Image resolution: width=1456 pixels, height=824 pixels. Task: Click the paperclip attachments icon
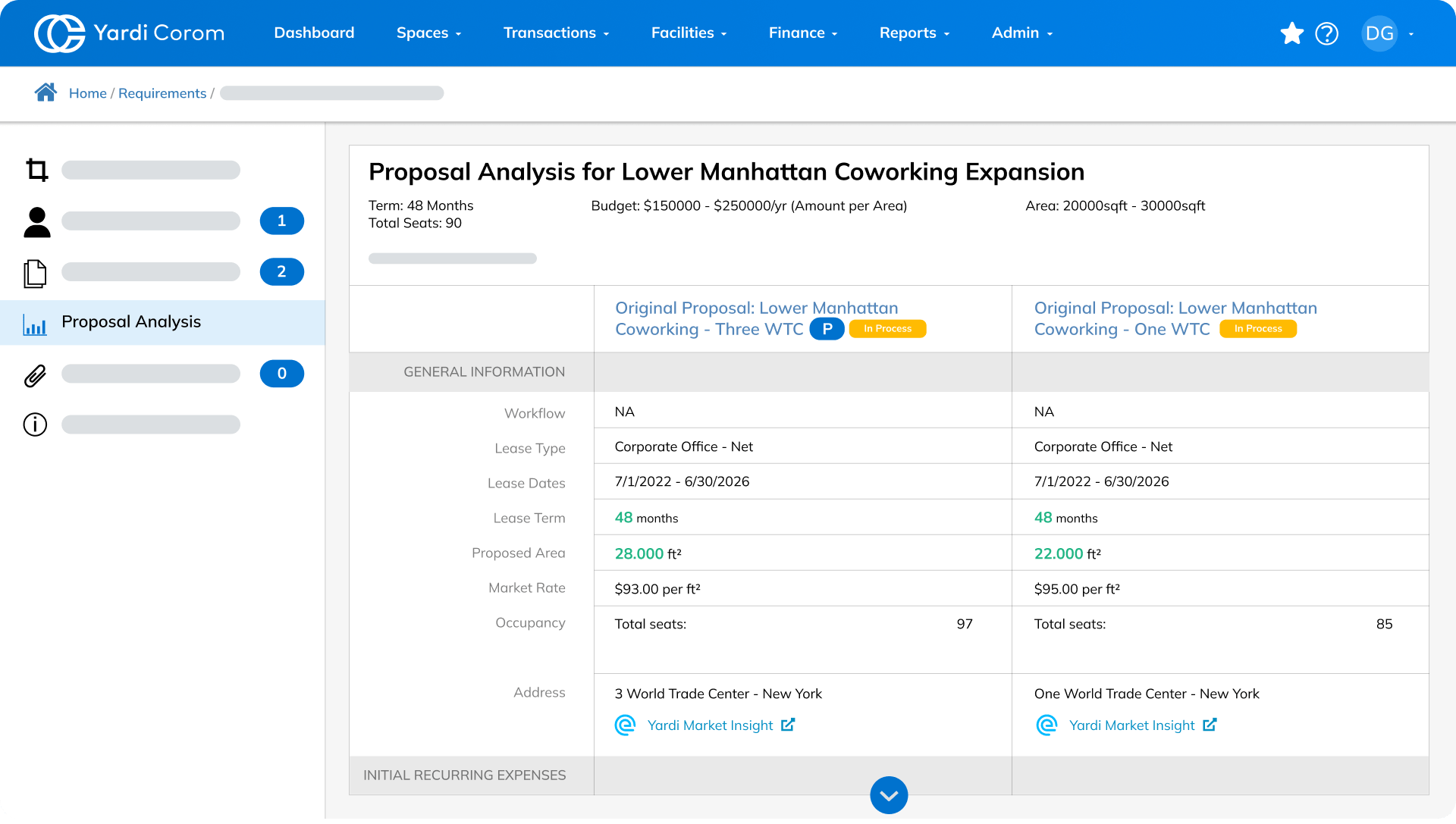tap(35, 375)
